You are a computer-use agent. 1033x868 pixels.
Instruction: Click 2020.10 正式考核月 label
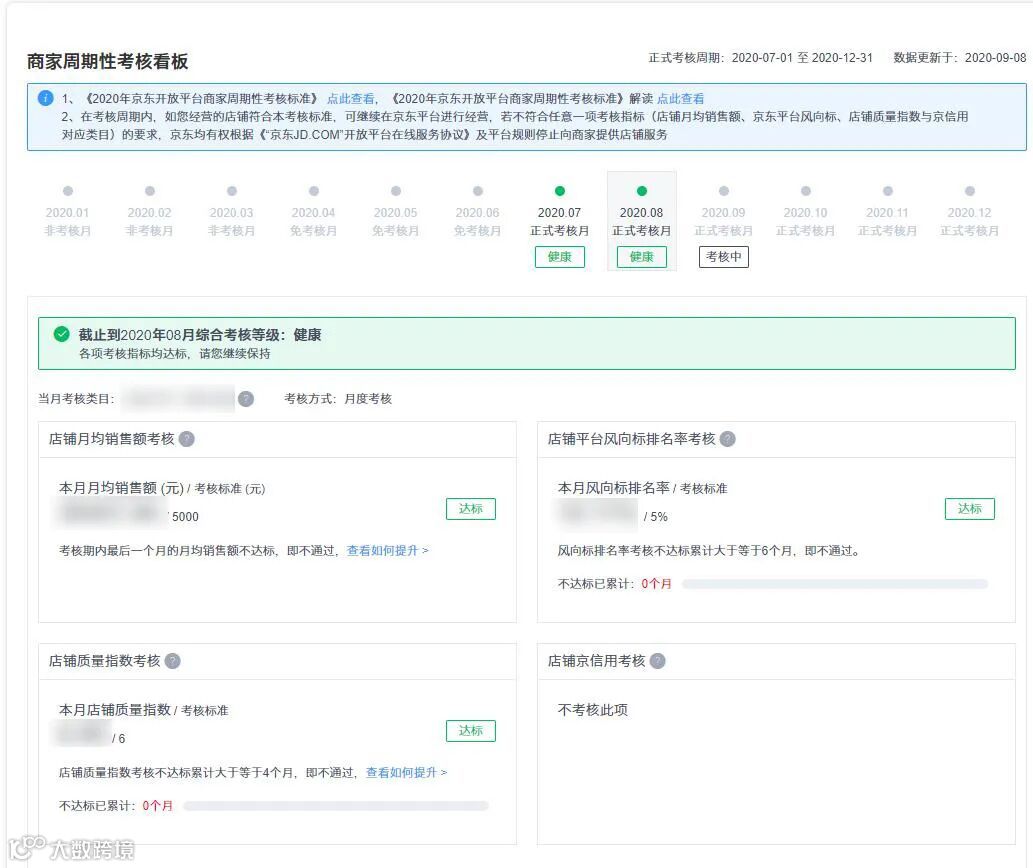[x=805, y=231]
